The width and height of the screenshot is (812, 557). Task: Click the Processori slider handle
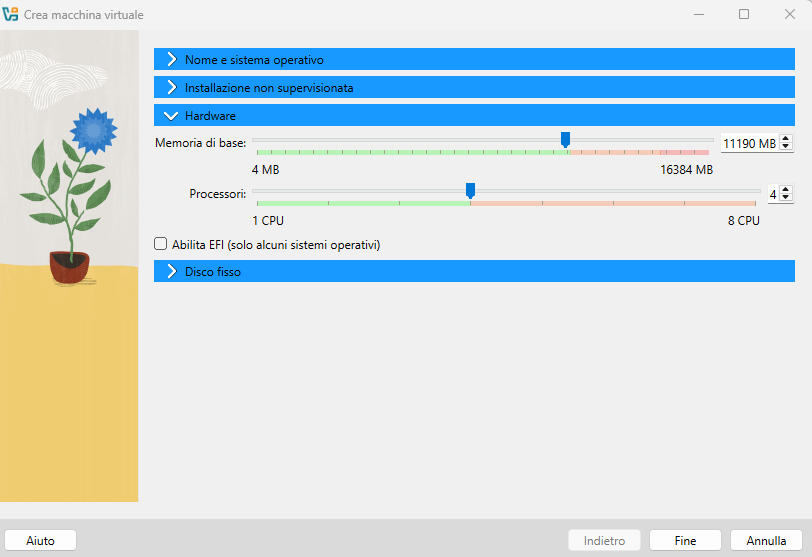click(470, 190)
